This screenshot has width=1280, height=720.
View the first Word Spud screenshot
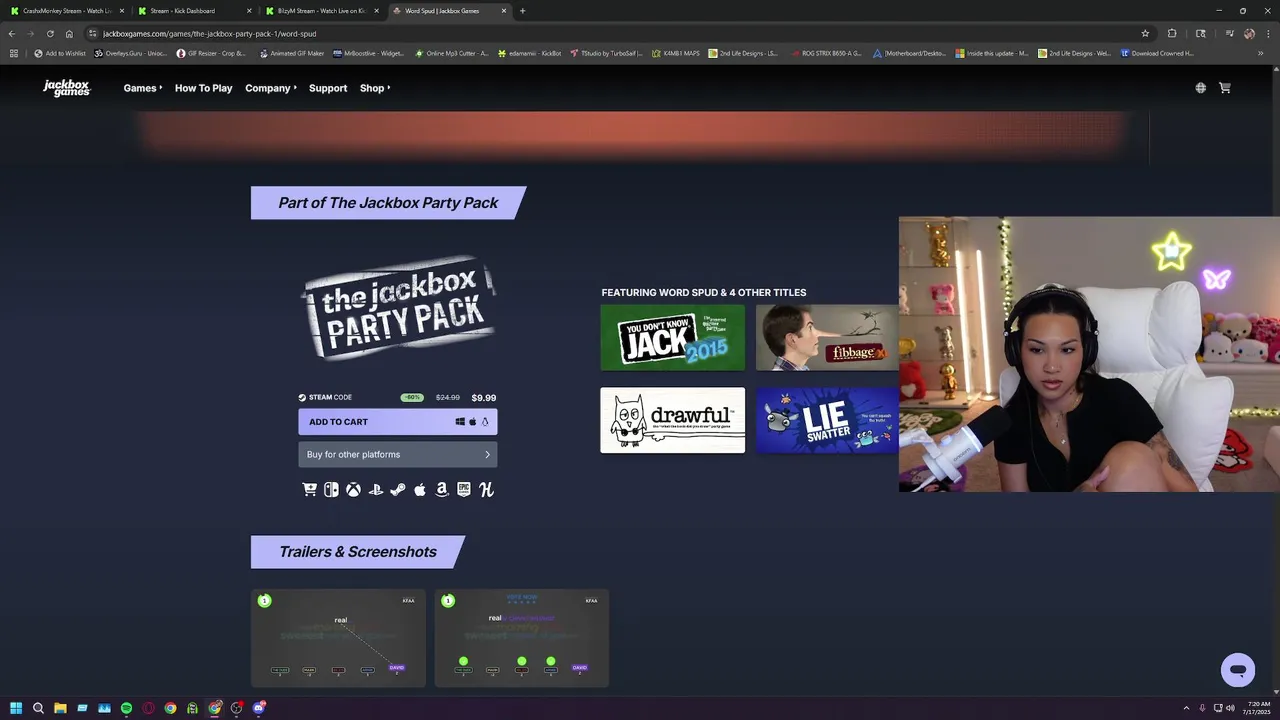point(338,638)
